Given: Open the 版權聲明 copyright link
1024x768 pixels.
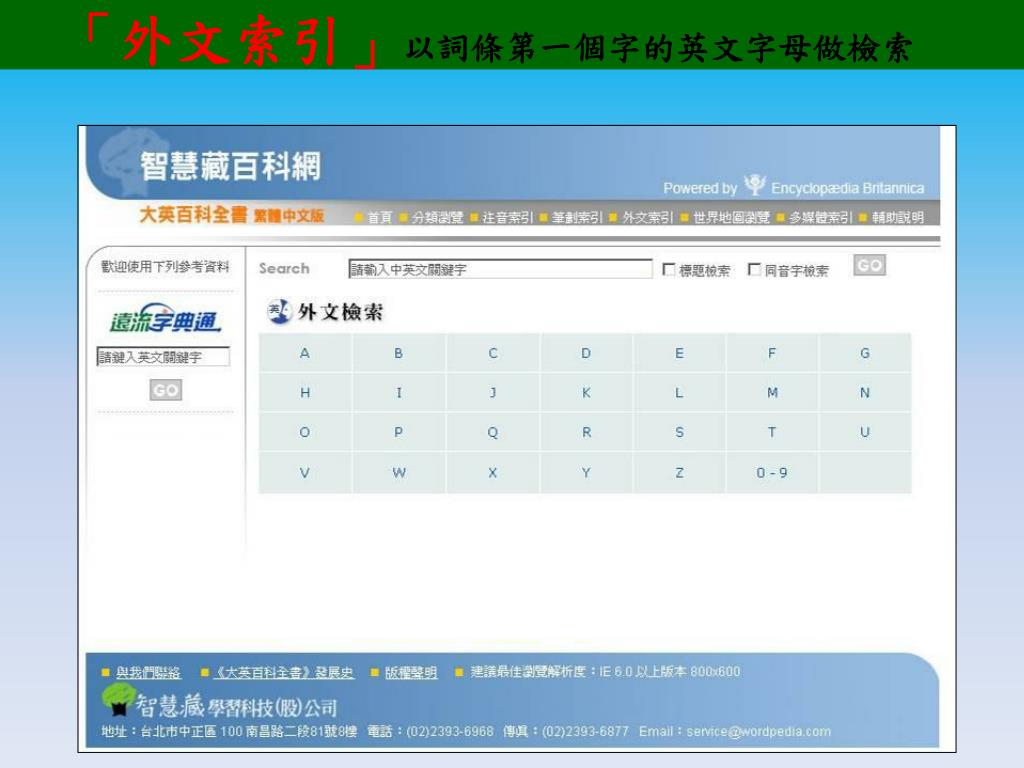Looking at the screenshot, I should tap(411, 672).
